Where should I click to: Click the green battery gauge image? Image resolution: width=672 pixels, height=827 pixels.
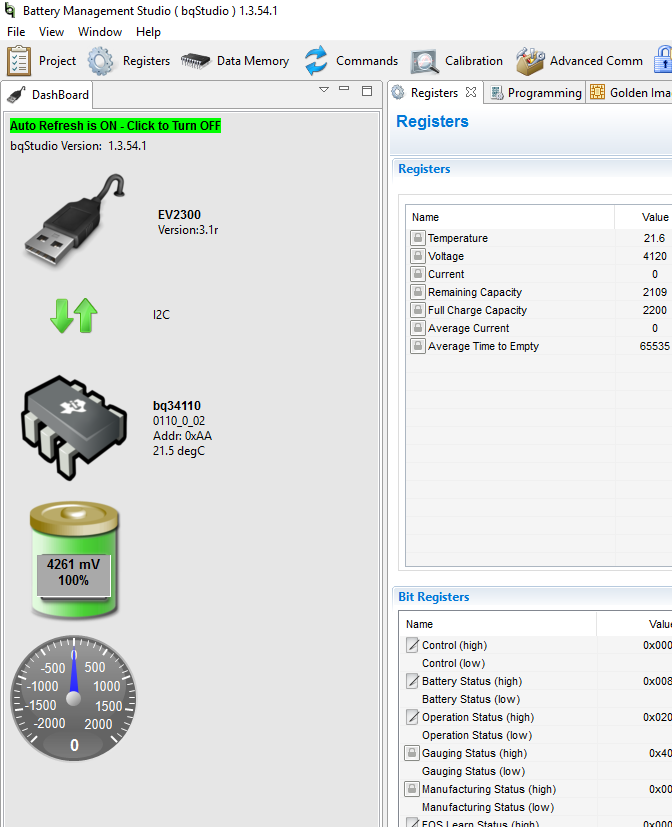(x=74, y=560)
